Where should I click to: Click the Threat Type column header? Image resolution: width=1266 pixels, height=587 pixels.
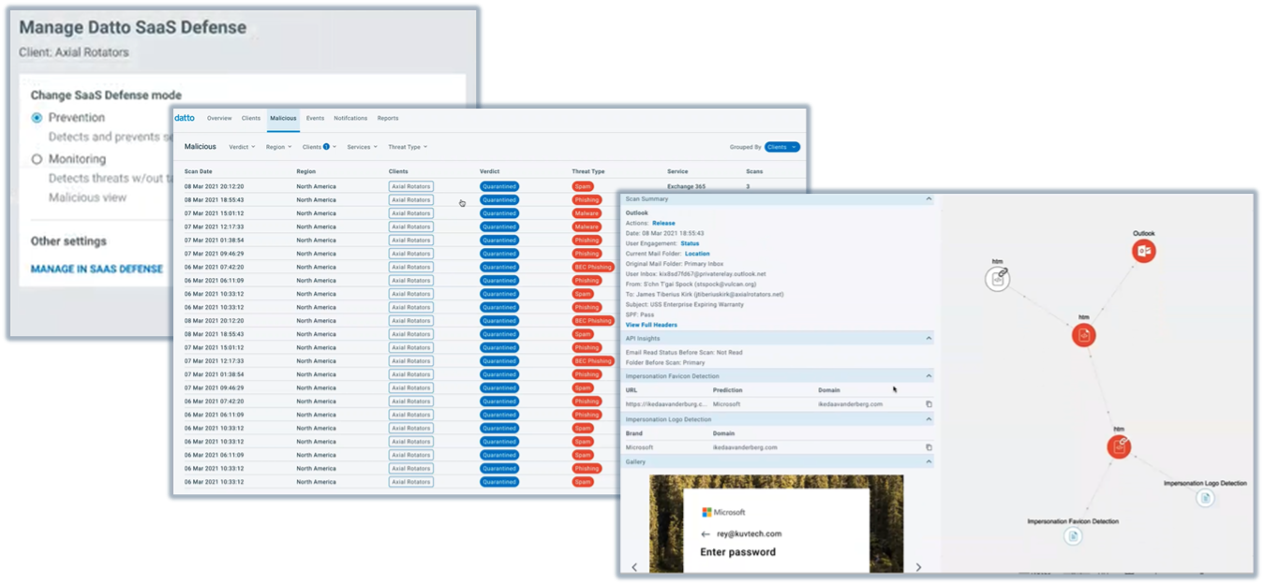tap(588, 171)
